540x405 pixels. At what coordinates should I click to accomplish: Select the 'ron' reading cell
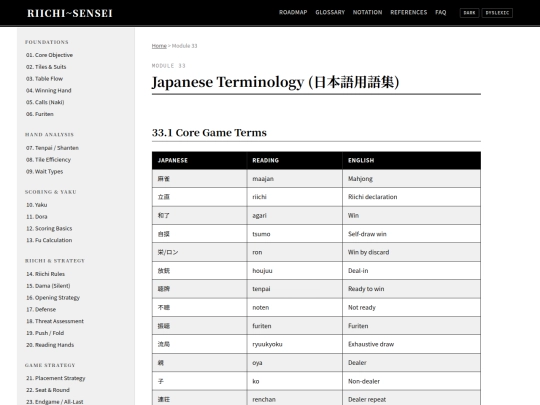[x=295, y=252]
